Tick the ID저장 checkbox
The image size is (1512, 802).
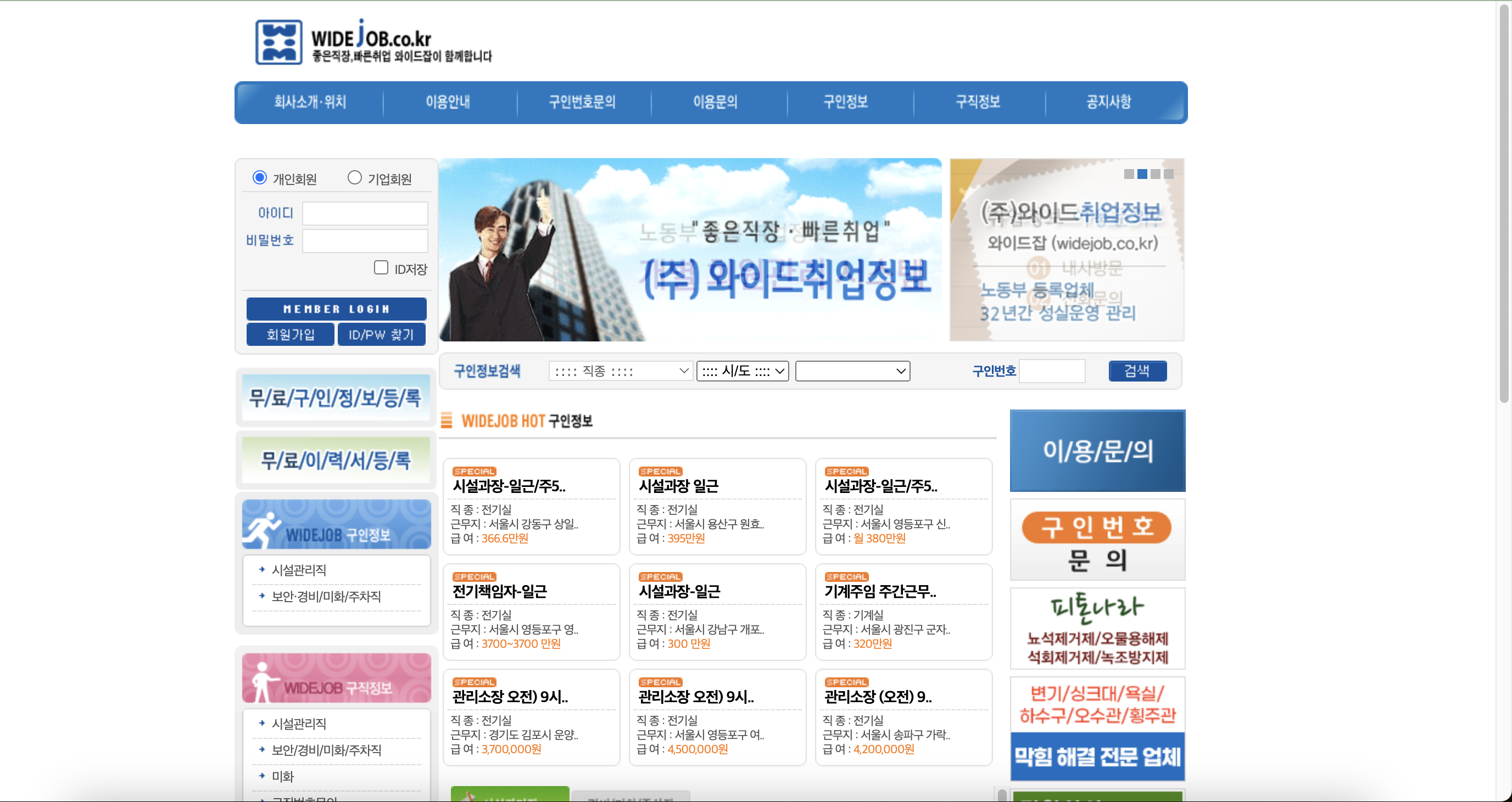click(x=381, y=267)
